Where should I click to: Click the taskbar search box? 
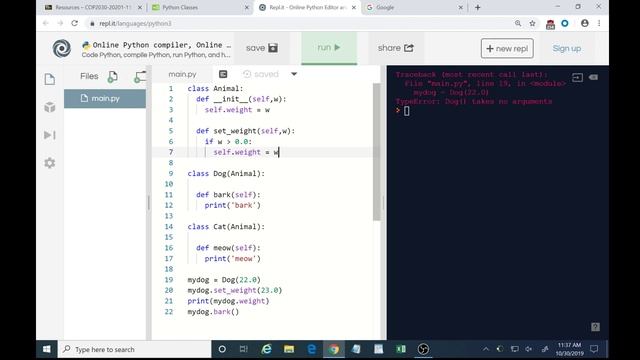135,349
